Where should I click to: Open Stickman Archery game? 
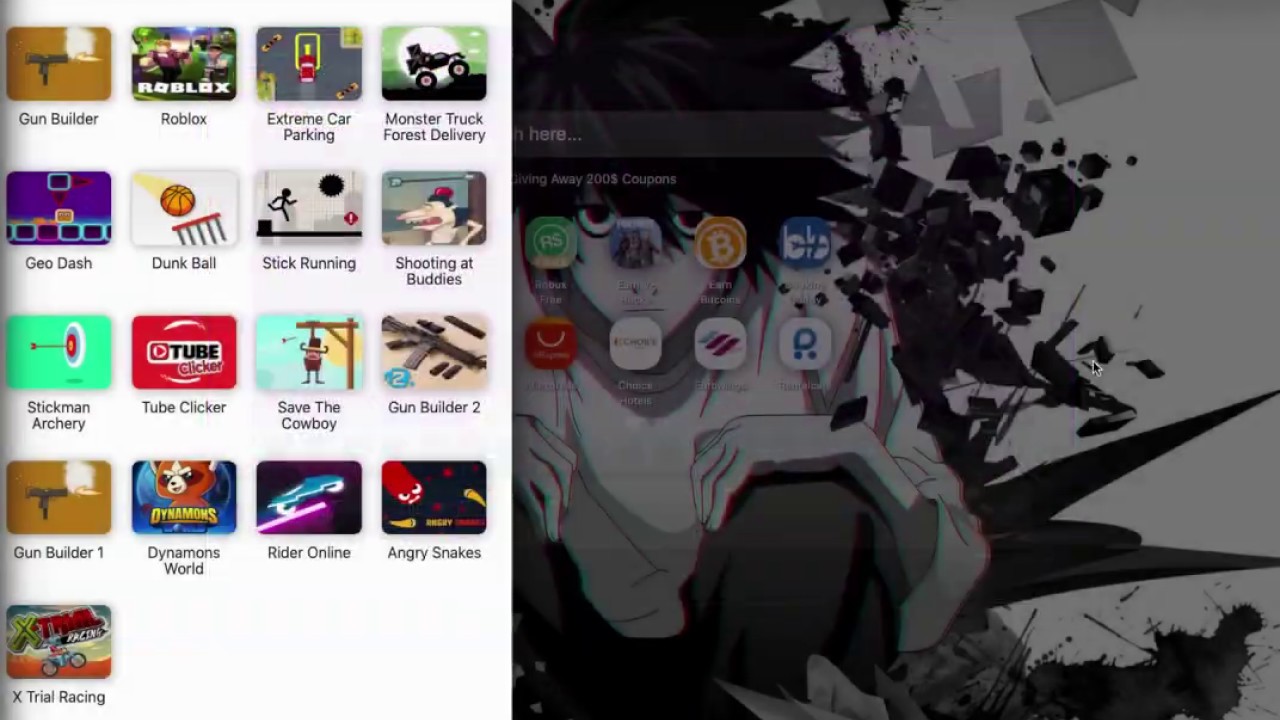coord(59,352)
